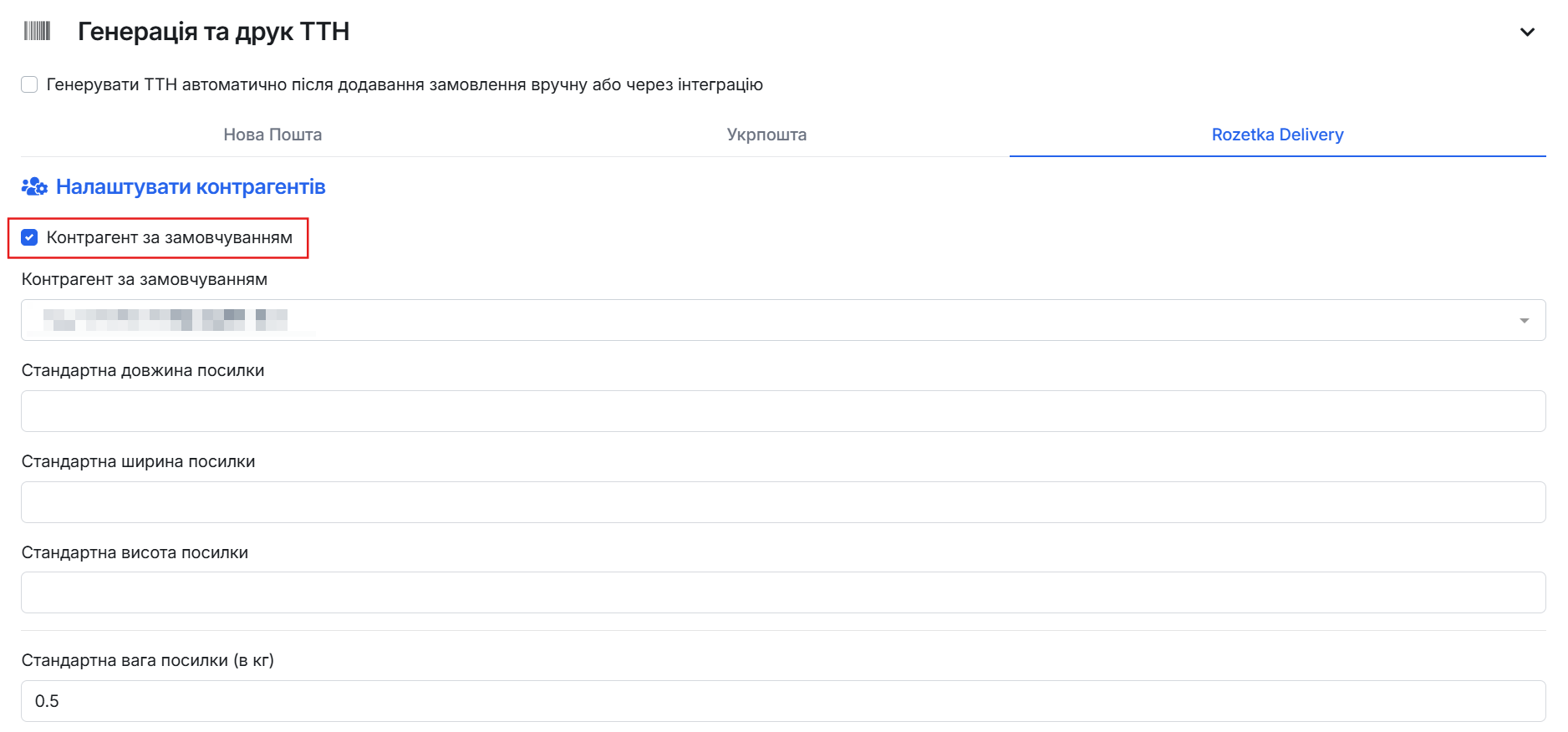Click the Генерація та друк ТТН heading
The height and width of the screenshot is (732, 1568).
[x=213, y=32]
